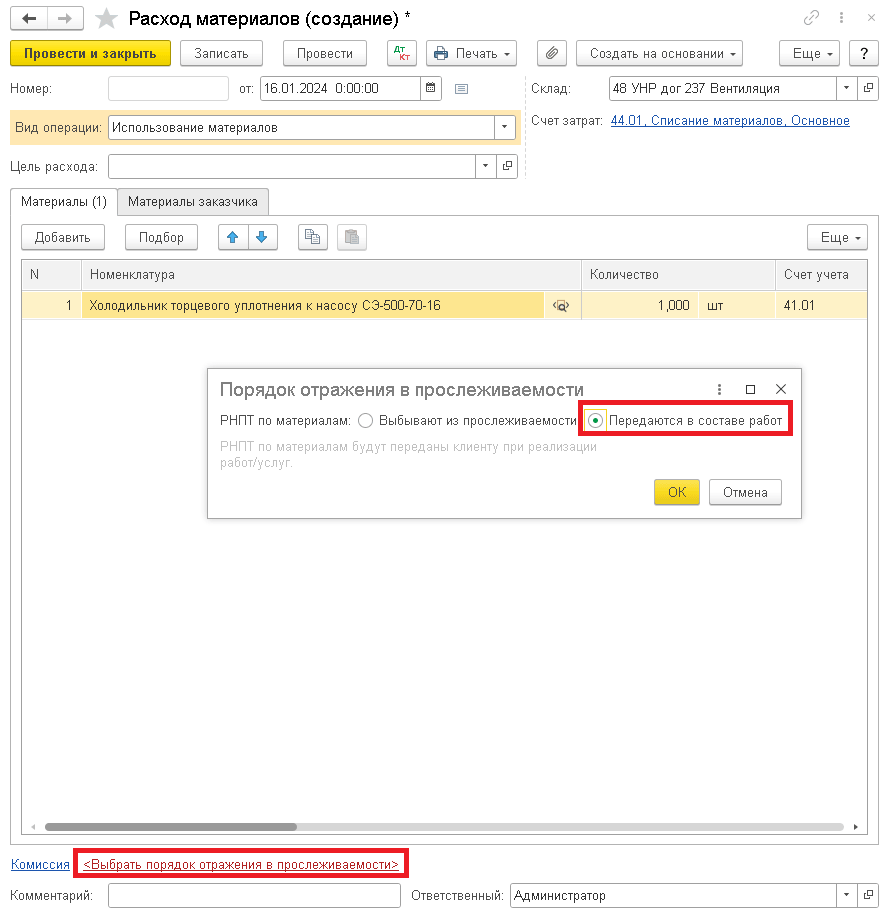The height and width of the screenshot is (916, 892).
Task: Mark document as favorite with star
Action: coord(105,19)
